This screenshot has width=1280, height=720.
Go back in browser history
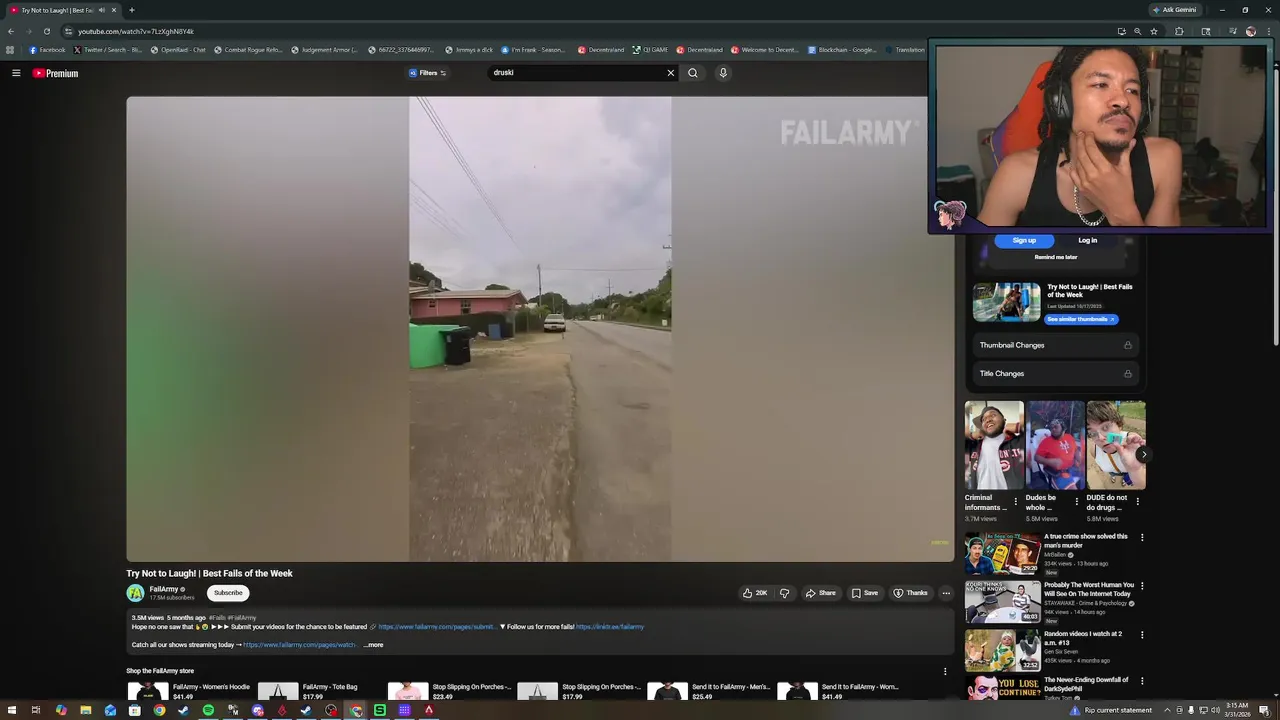(x=11, y=31)
